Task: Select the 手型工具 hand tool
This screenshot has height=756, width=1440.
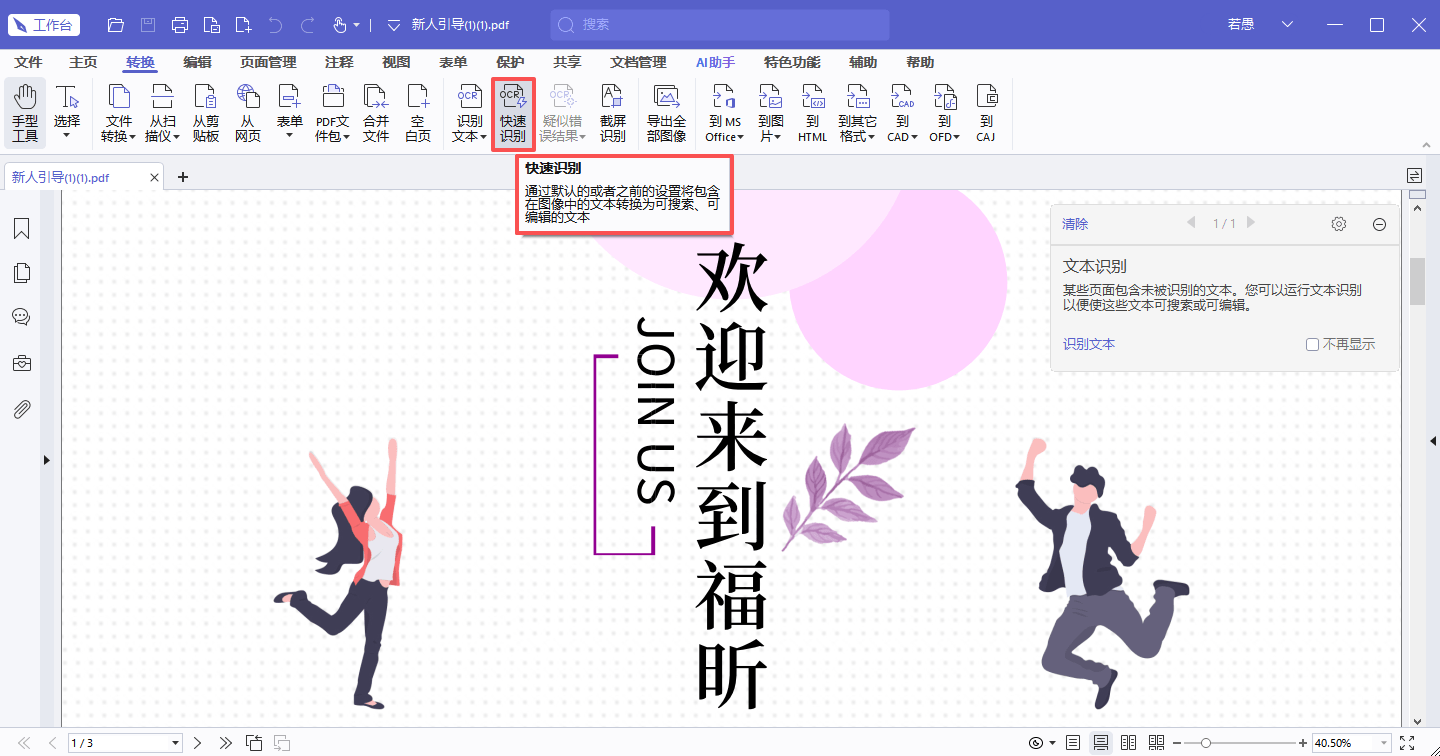Action: pos(25,113)
